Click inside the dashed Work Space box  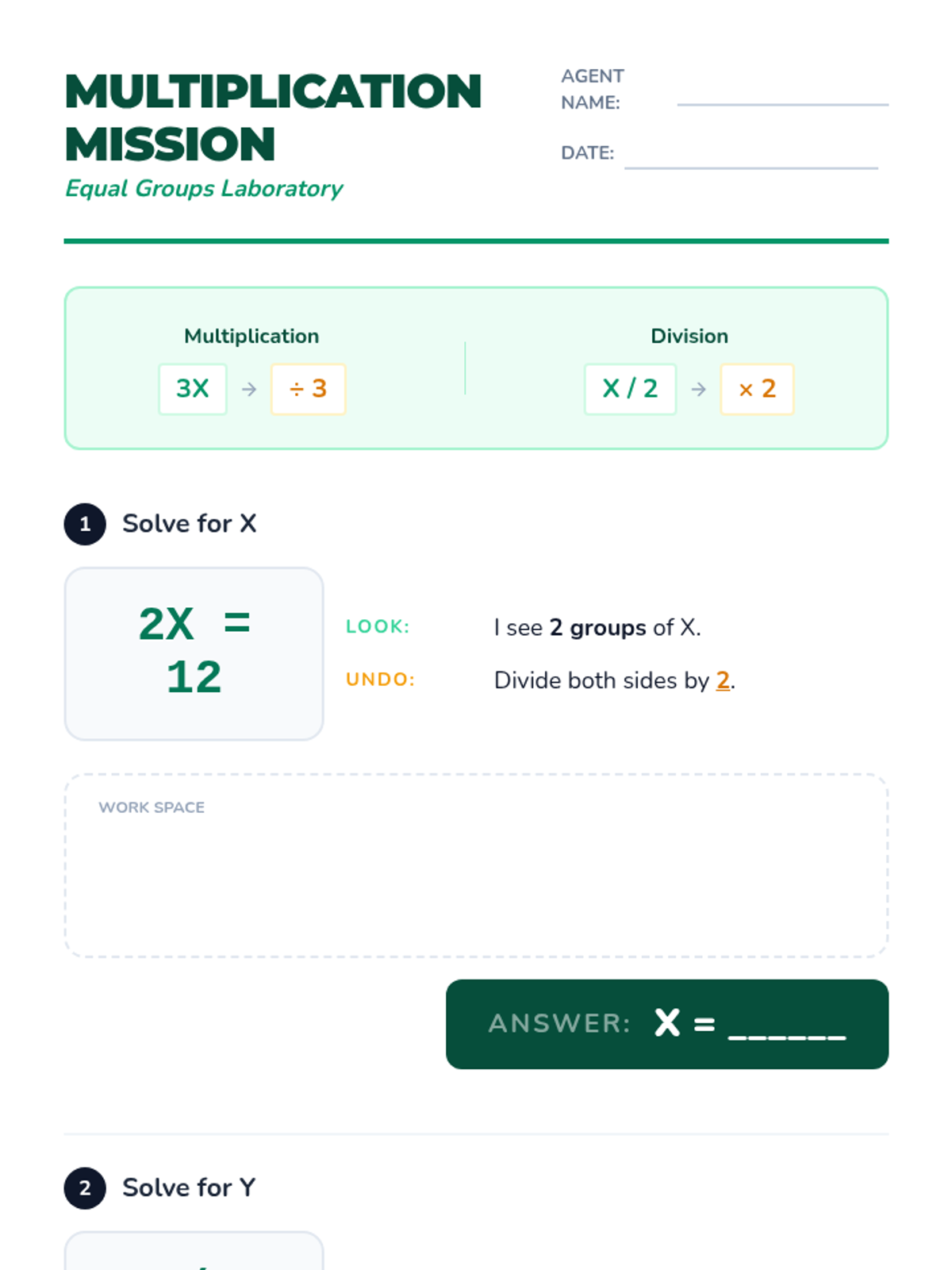click(476, 873)
